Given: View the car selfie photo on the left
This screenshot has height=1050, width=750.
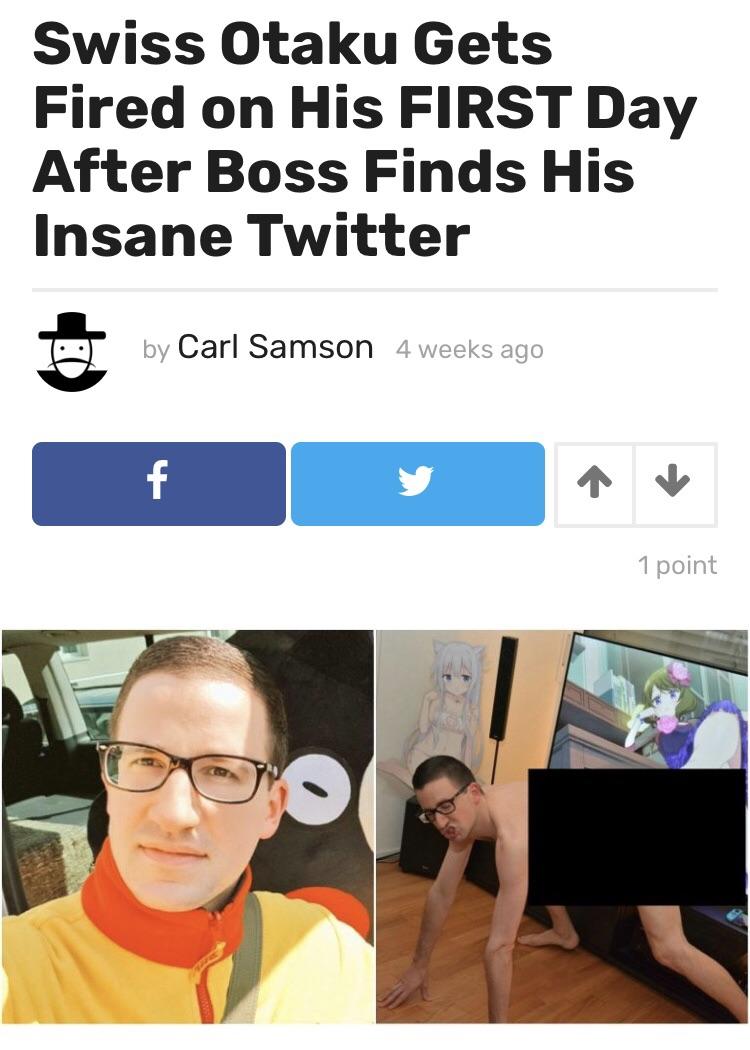Looking at the screenshot, I should pos(188,826).
